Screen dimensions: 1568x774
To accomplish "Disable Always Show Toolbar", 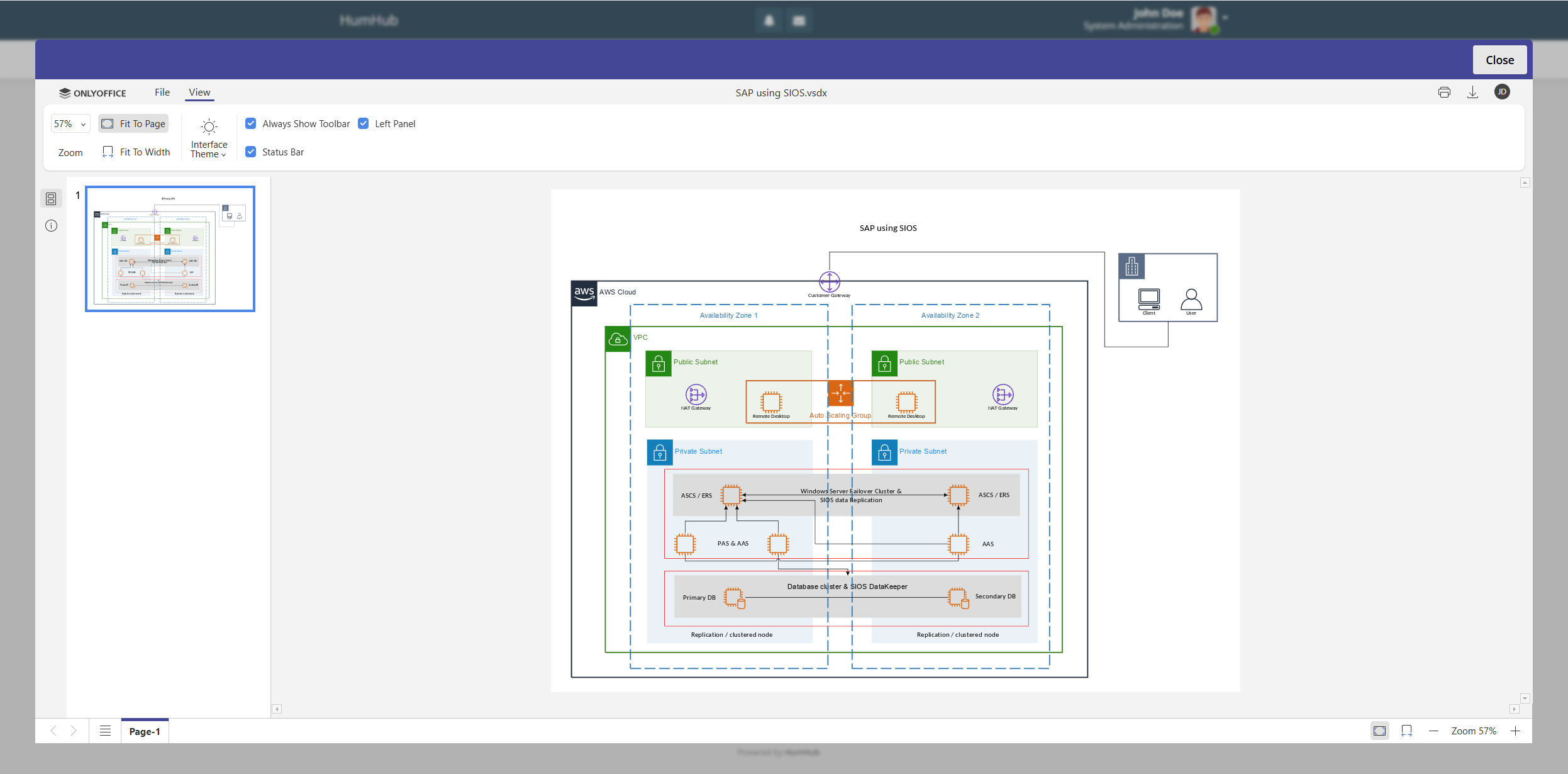I will [252, 123].
